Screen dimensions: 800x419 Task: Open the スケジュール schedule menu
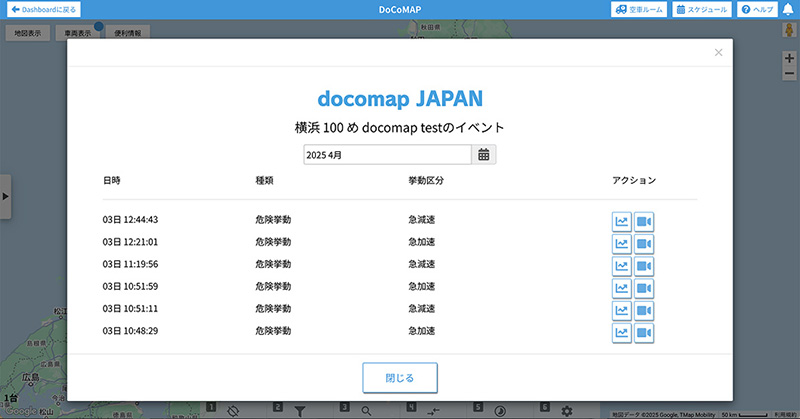coord(702,9)
